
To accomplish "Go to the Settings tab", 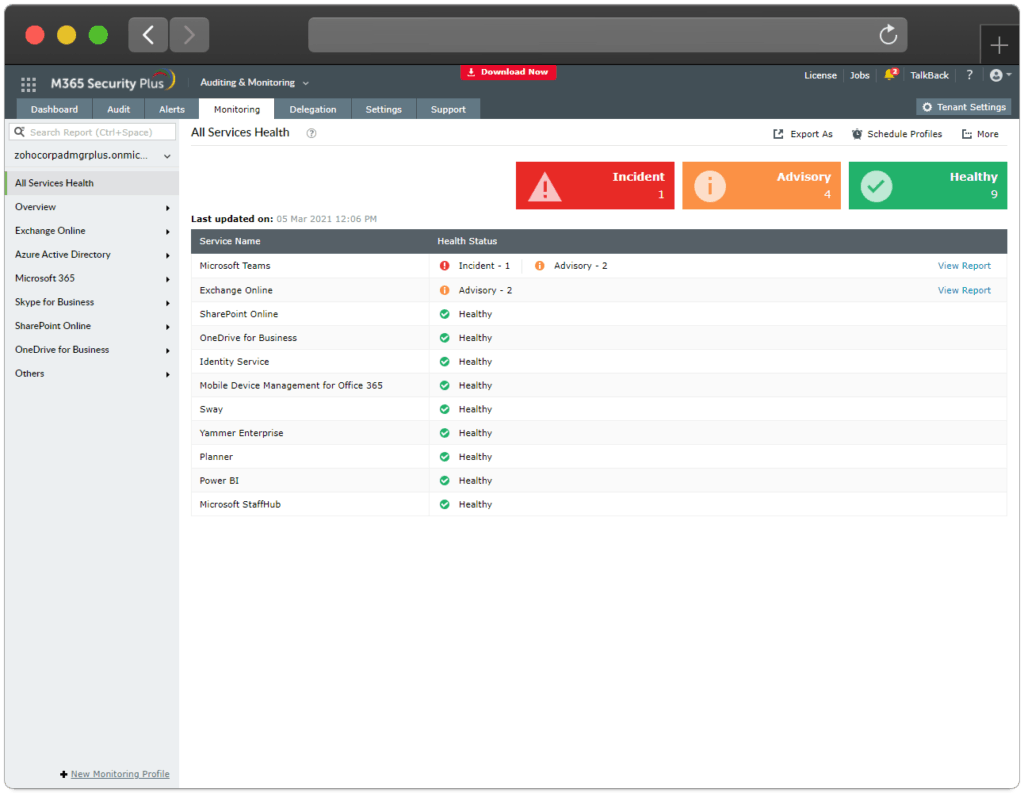I will 383,109.
